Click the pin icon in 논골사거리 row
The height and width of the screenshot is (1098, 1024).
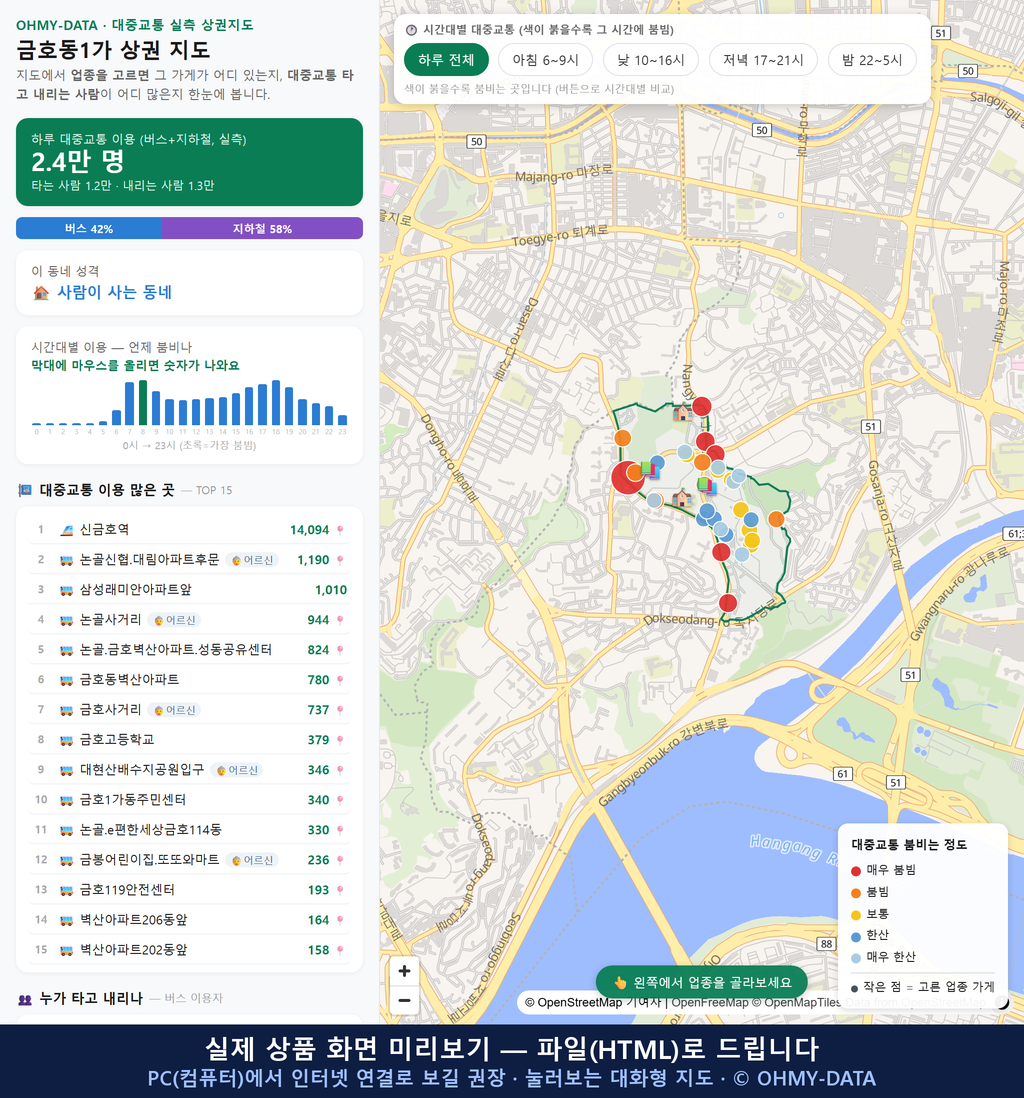(x=340, y=620)
